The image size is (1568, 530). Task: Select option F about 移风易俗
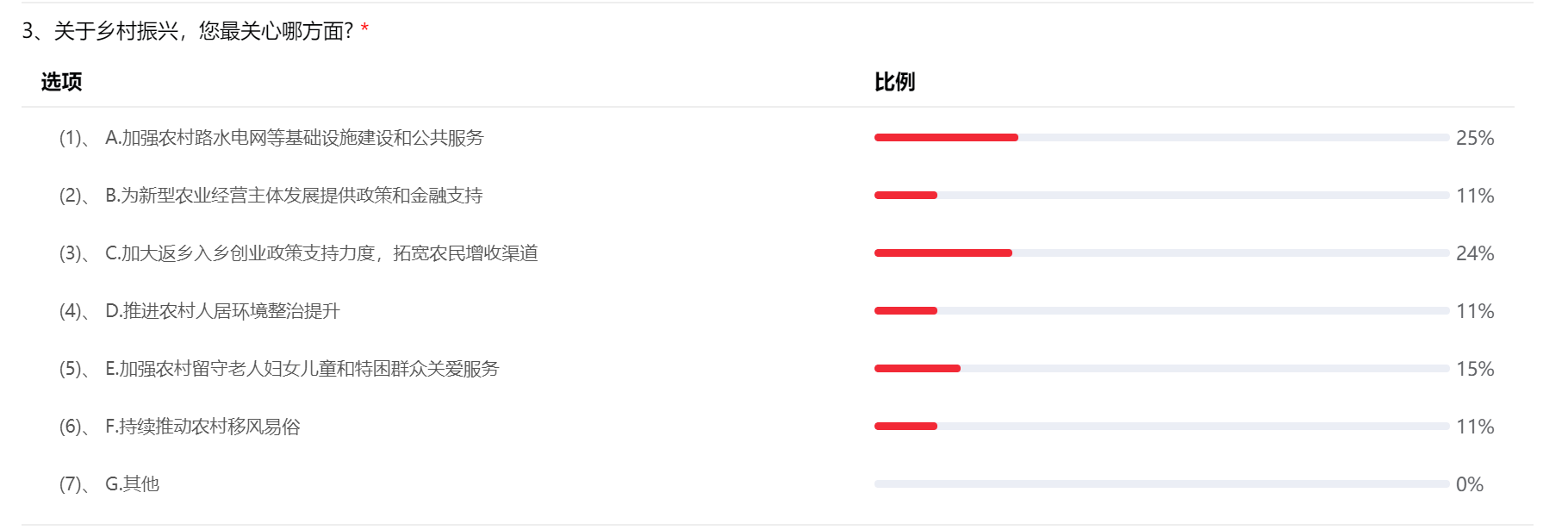[x=202, y=427]
